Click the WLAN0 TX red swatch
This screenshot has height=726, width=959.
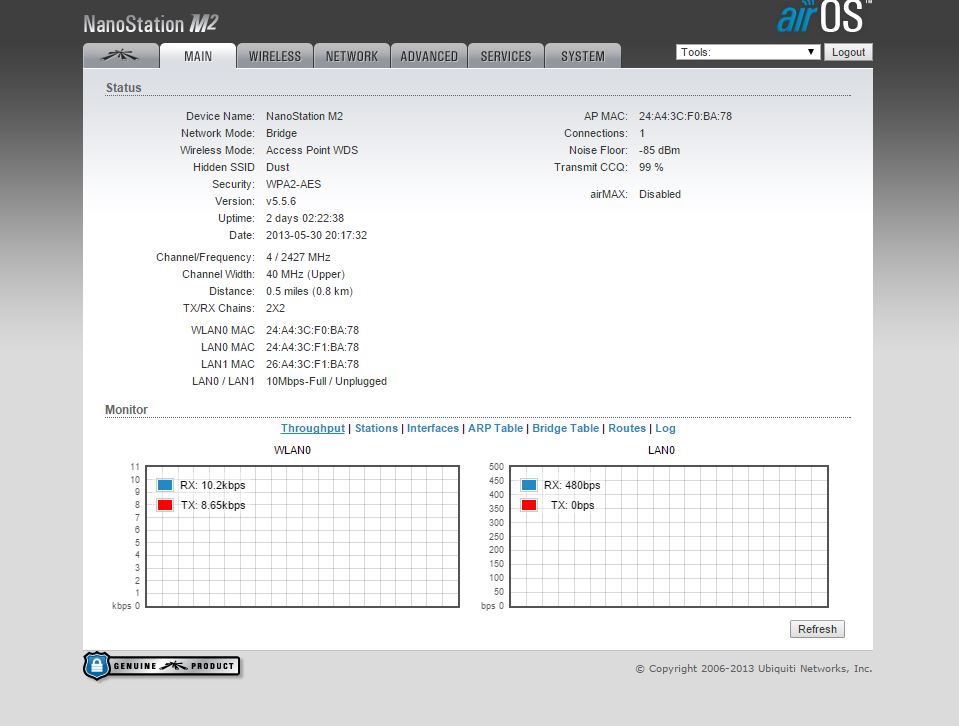pyautogui.click(x=165, y=505)
